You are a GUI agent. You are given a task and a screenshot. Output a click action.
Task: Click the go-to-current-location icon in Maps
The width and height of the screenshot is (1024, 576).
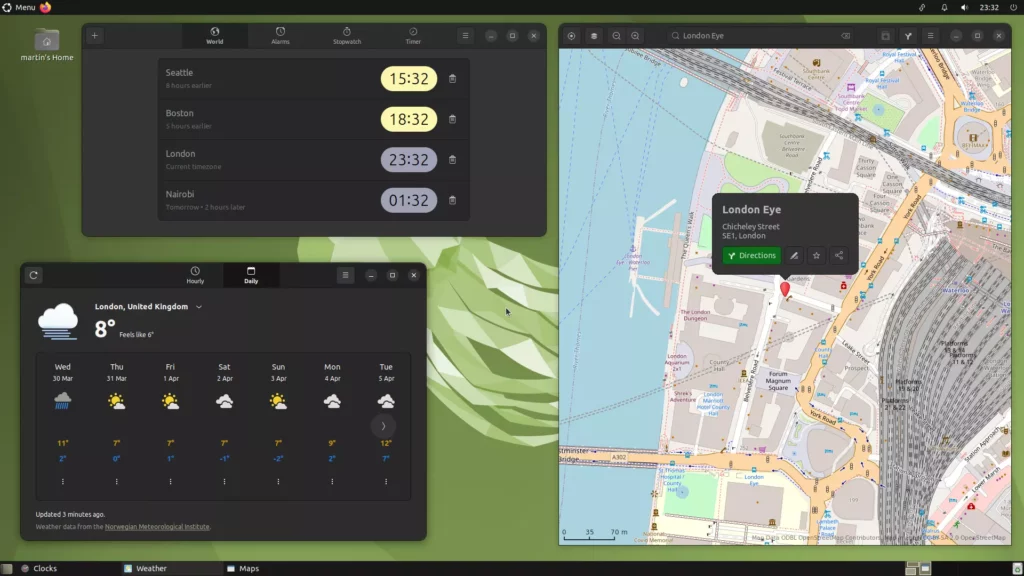(x=570, y=35)
